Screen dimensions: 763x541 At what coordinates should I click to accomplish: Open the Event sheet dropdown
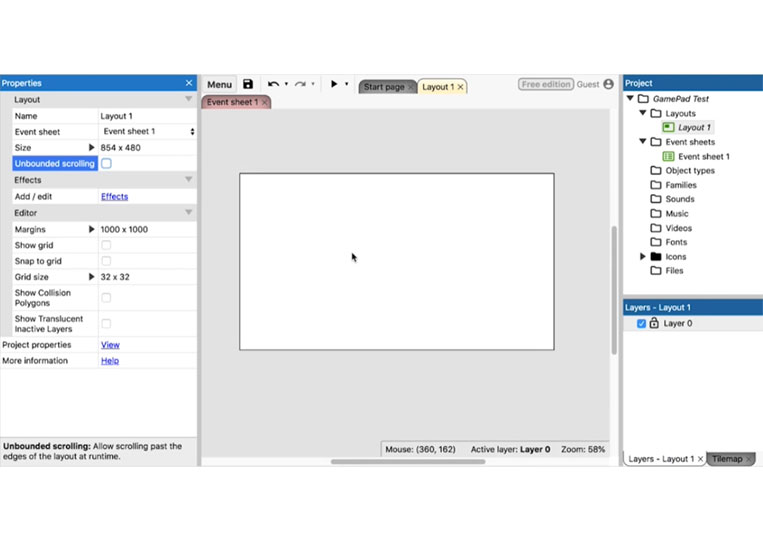(147, 131)
